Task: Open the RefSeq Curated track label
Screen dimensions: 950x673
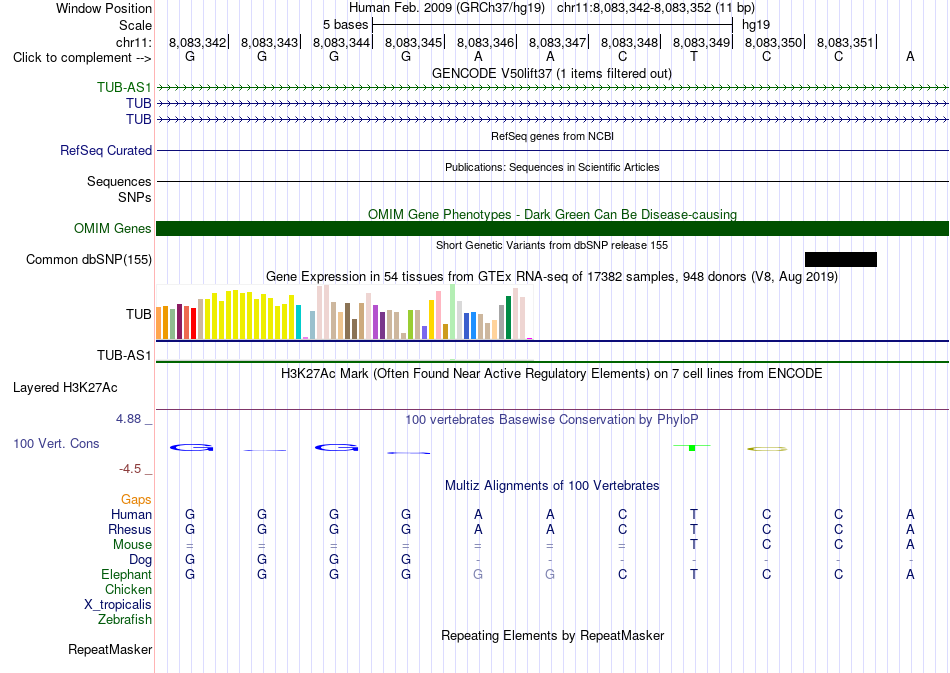Action: [x=106, y=150]
